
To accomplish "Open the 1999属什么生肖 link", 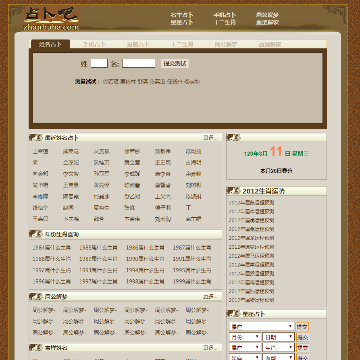I will (192, 281).
